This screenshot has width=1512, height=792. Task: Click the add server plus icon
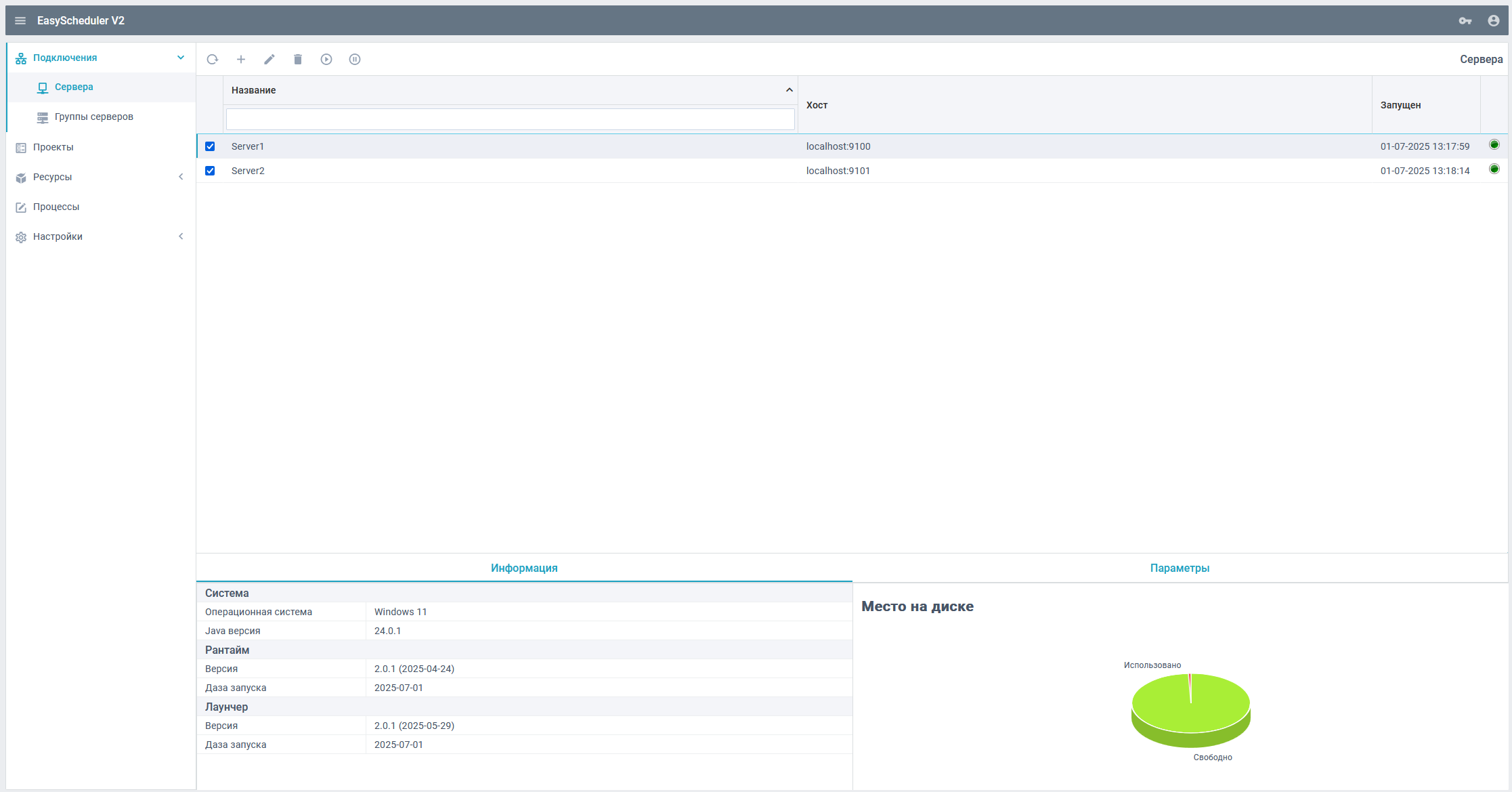[x=241, y=60]
